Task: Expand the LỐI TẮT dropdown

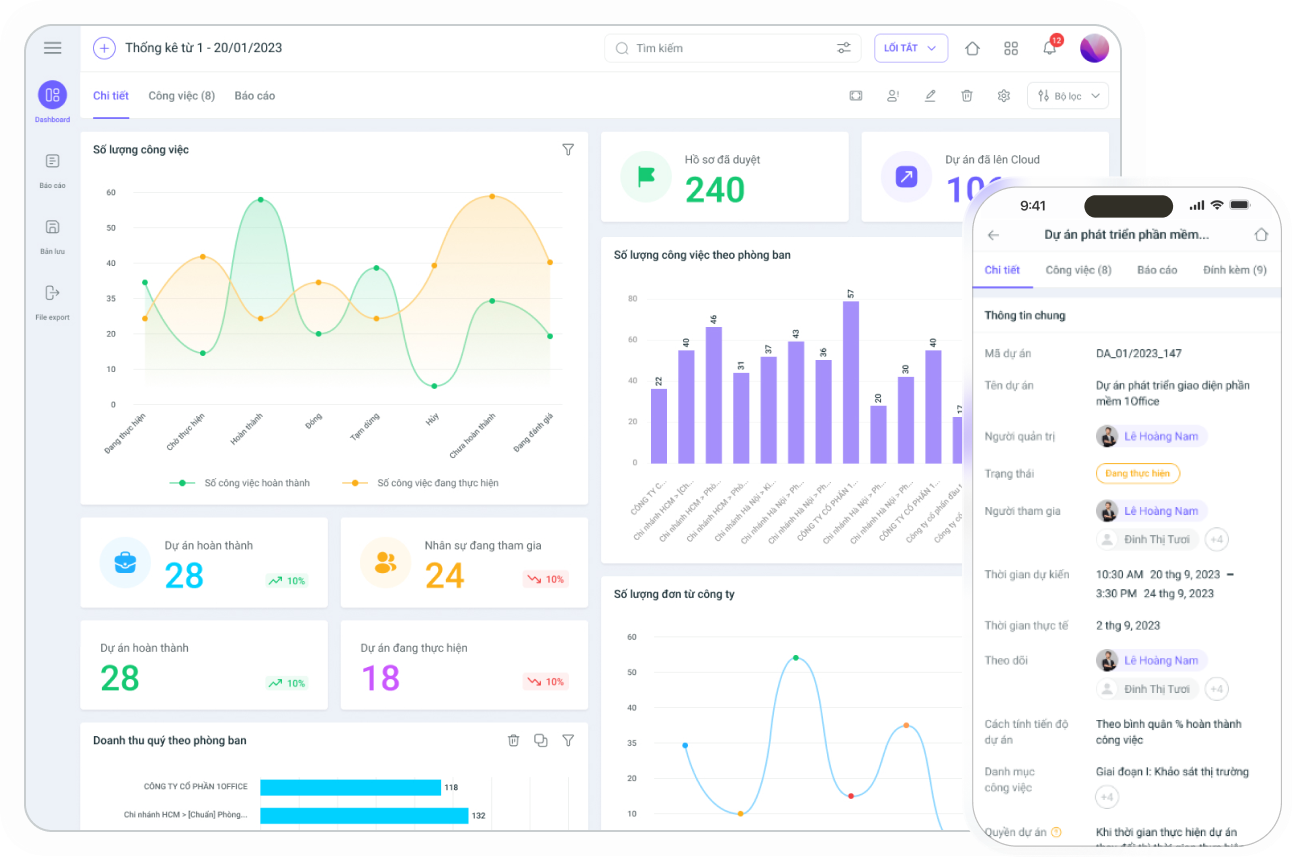Action: [910, 48]
